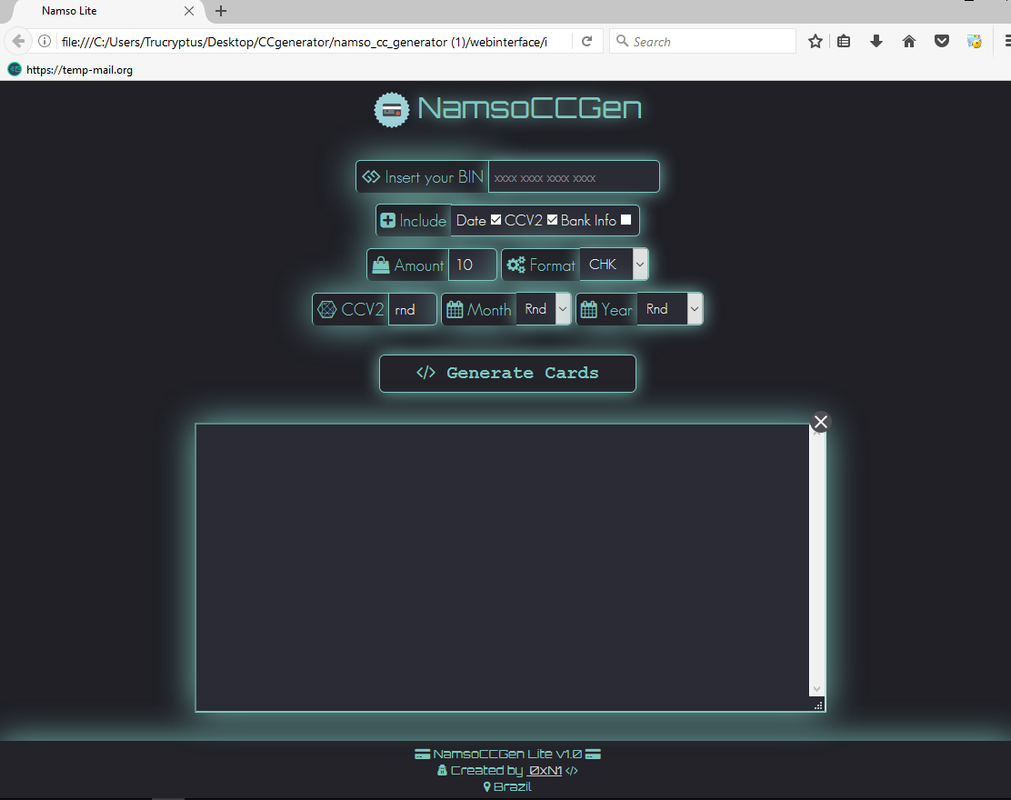Close the output box with X
This screenshot has width=1011, height=800.
tap(820, 422)
